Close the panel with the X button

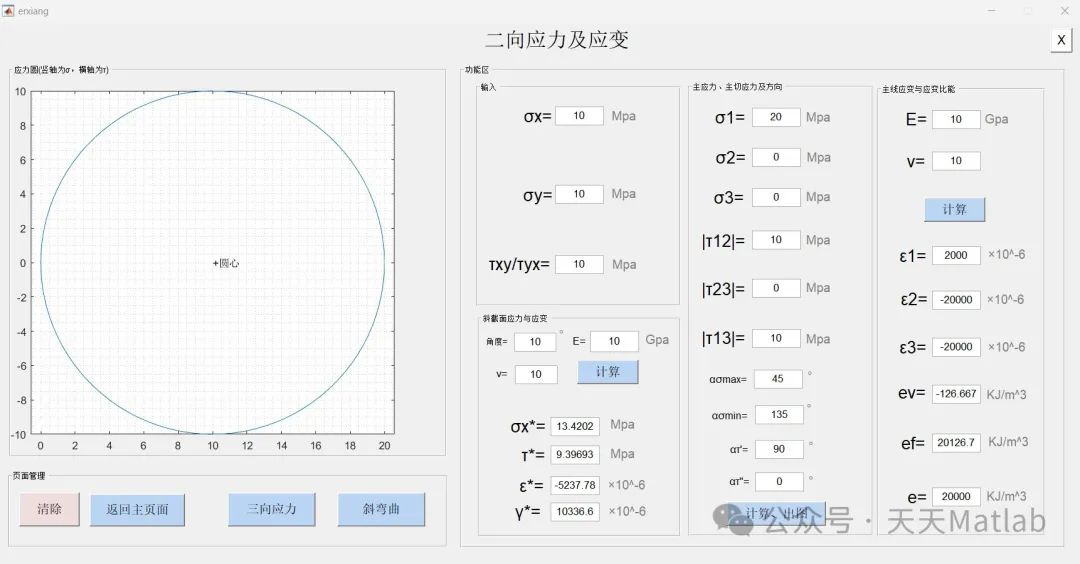(x=1061, y=40)
